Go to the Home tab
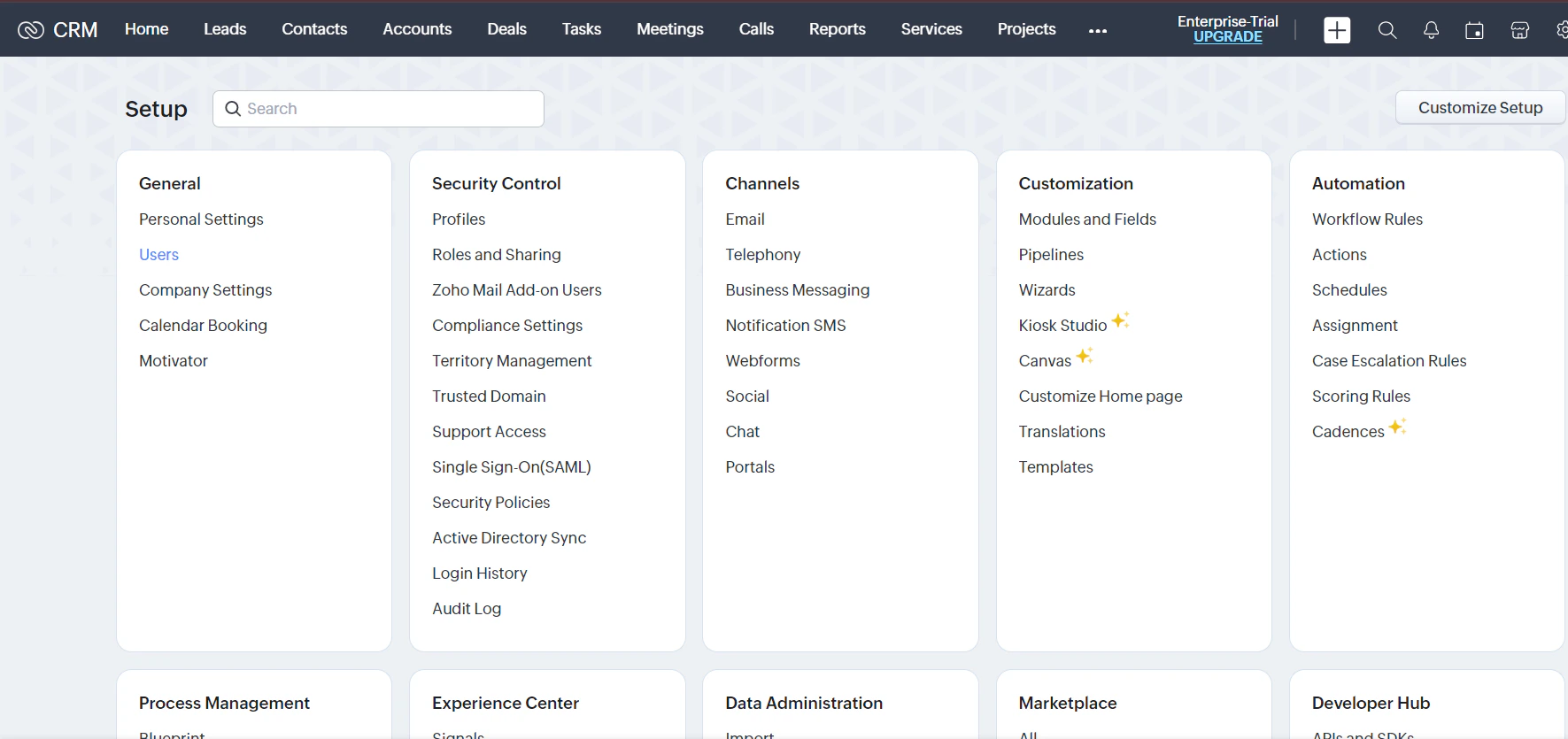The width and height of the screenshot is (1568, 739). point(147,29)
